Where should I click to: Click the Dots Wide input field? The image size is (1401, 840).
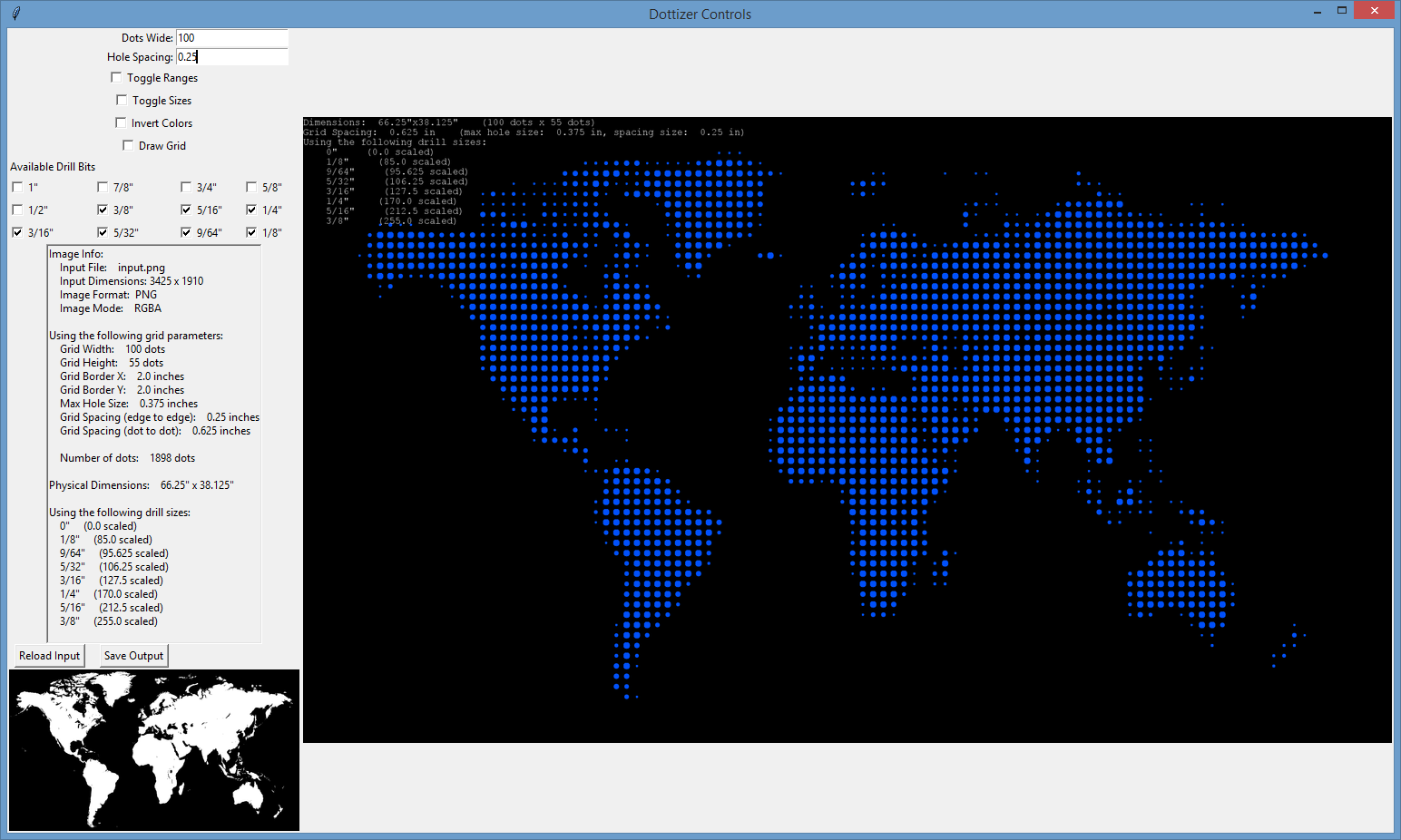click(232, 38)
